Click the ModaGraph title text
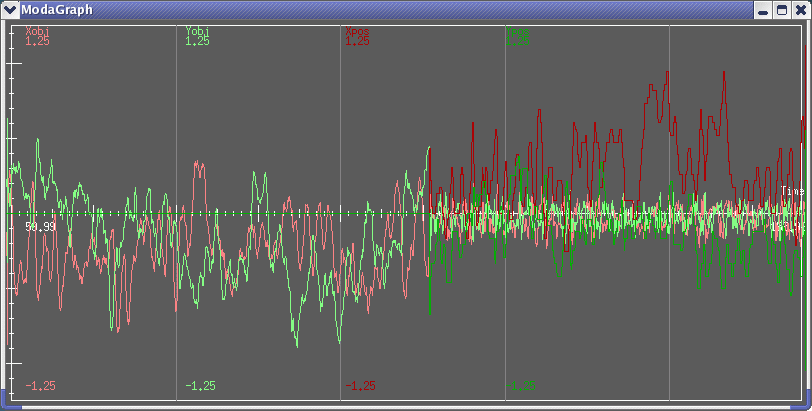 pyautogui.click(x=57, y=10)
